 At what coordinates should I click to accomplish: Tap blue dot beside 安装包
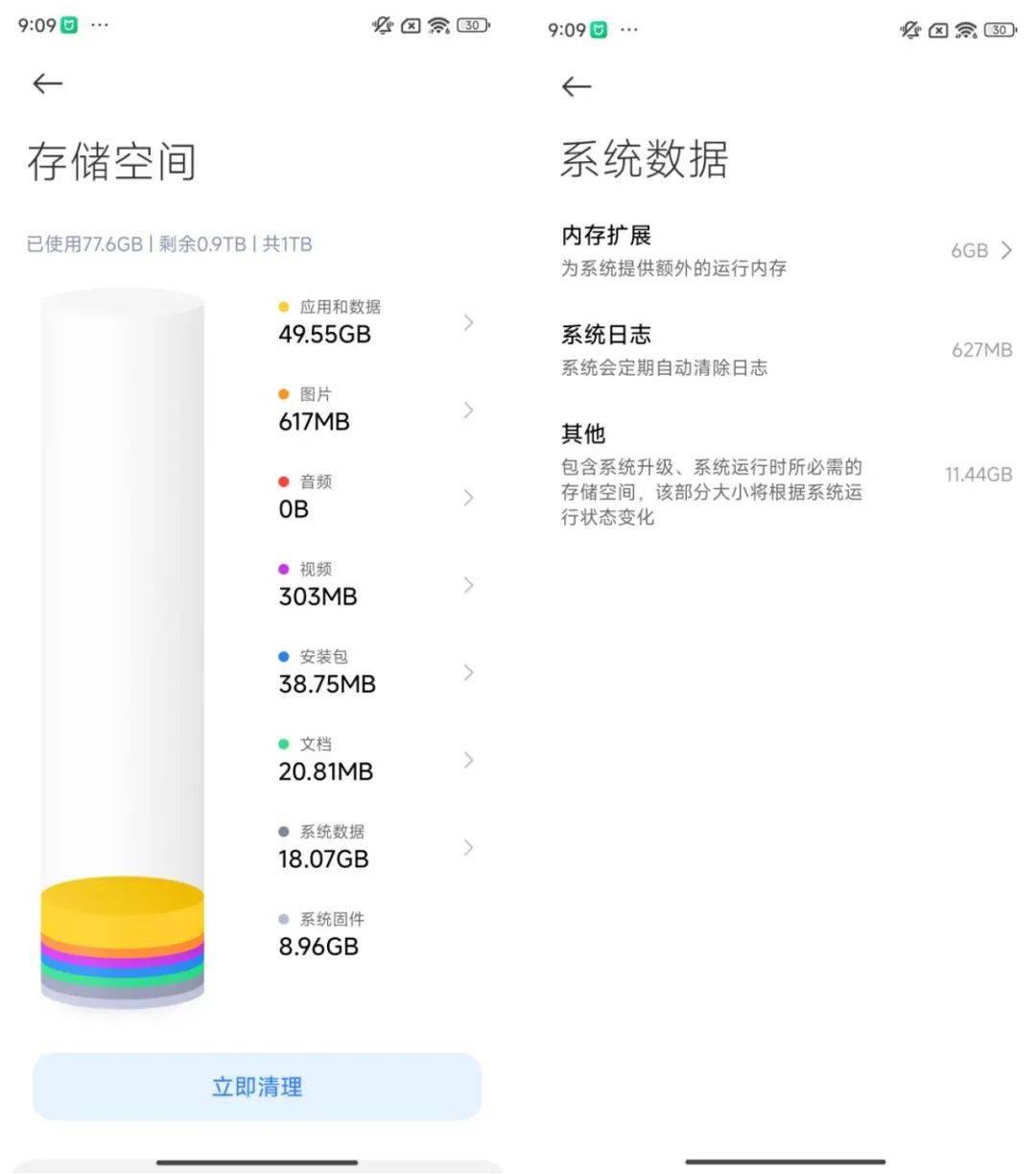tap(283, 657)
